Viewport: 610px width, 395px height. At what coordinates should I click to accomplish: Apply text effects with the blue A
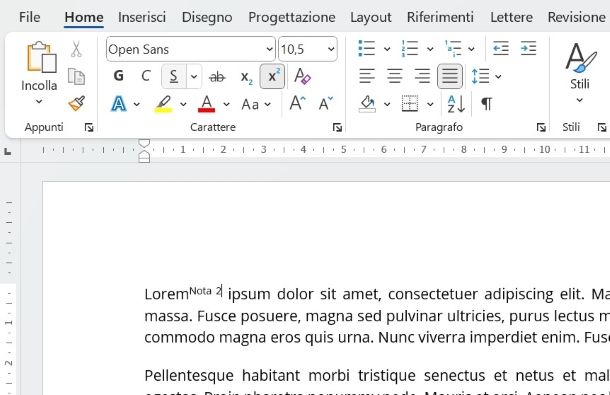point(119,104)
